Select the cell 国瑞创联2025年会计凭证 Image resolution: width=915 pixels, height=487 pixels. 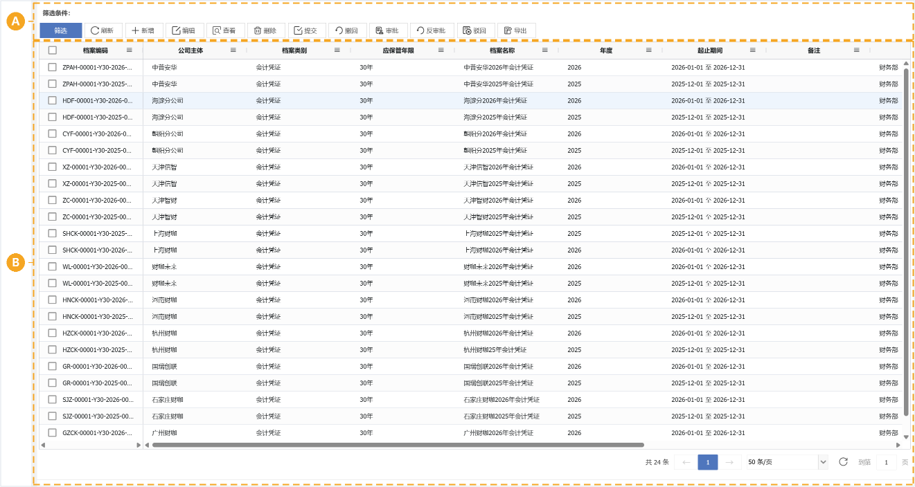point(498,383)
